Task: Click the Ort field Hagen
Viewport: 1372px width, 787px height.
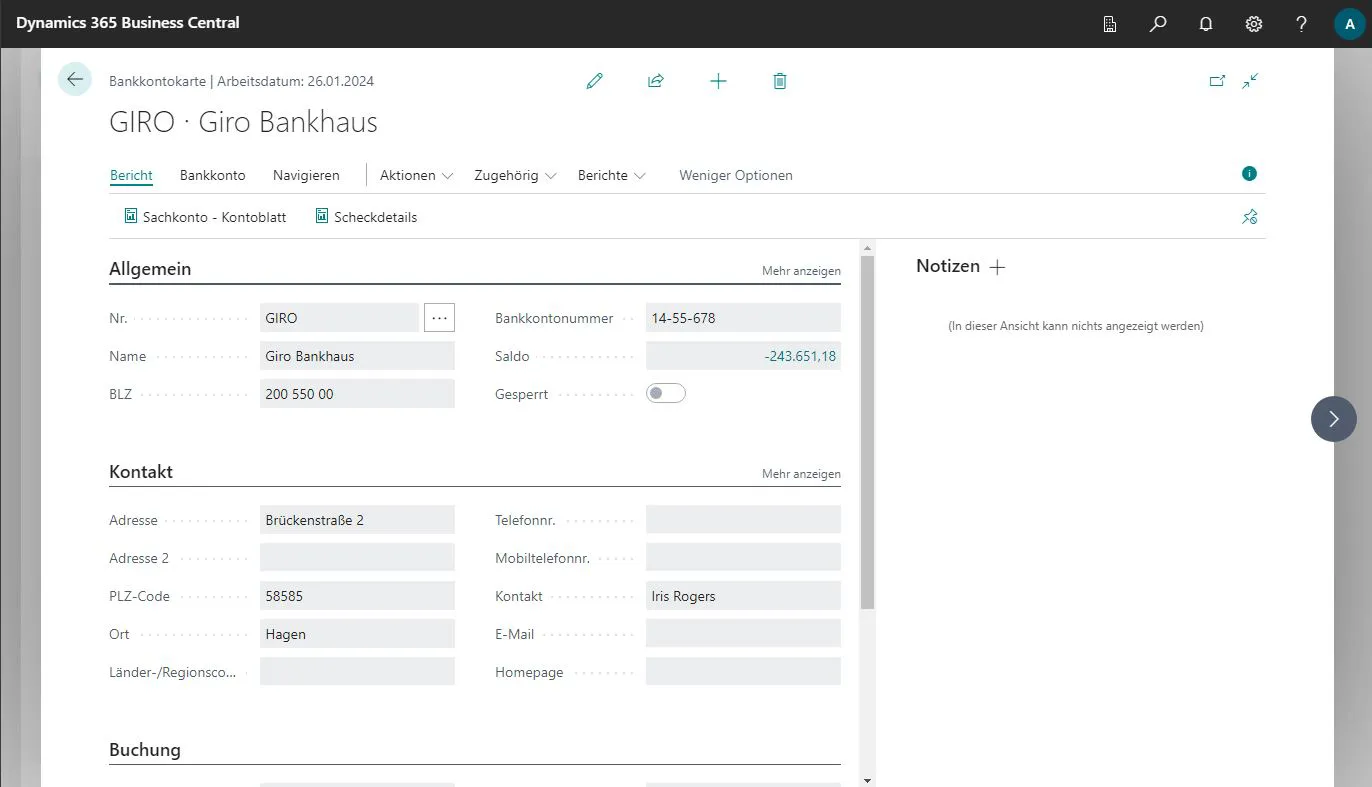Action: (x=357, y=634)
